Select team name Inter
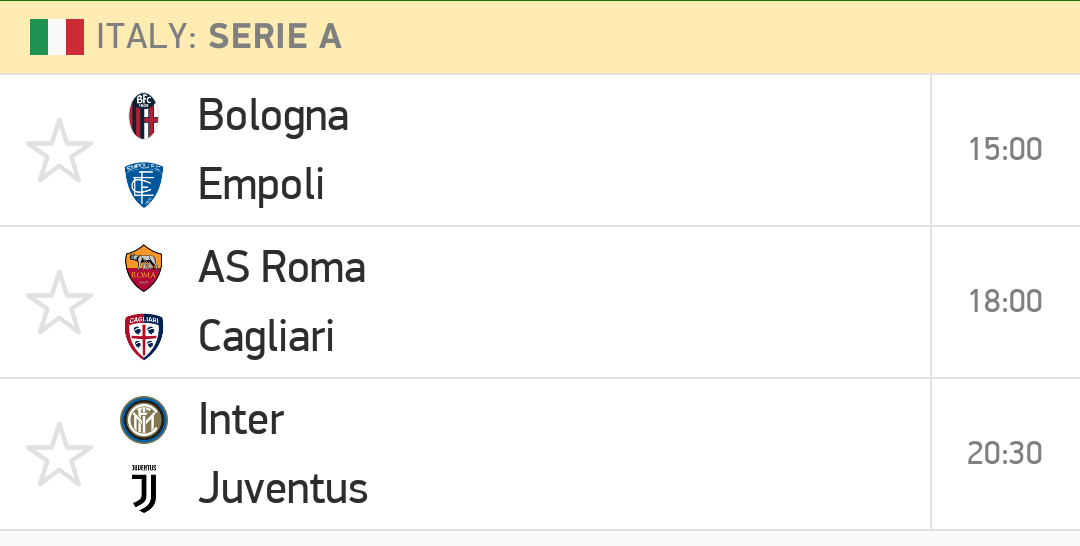This screenshot has width=1080, height=546. (241, 419)
